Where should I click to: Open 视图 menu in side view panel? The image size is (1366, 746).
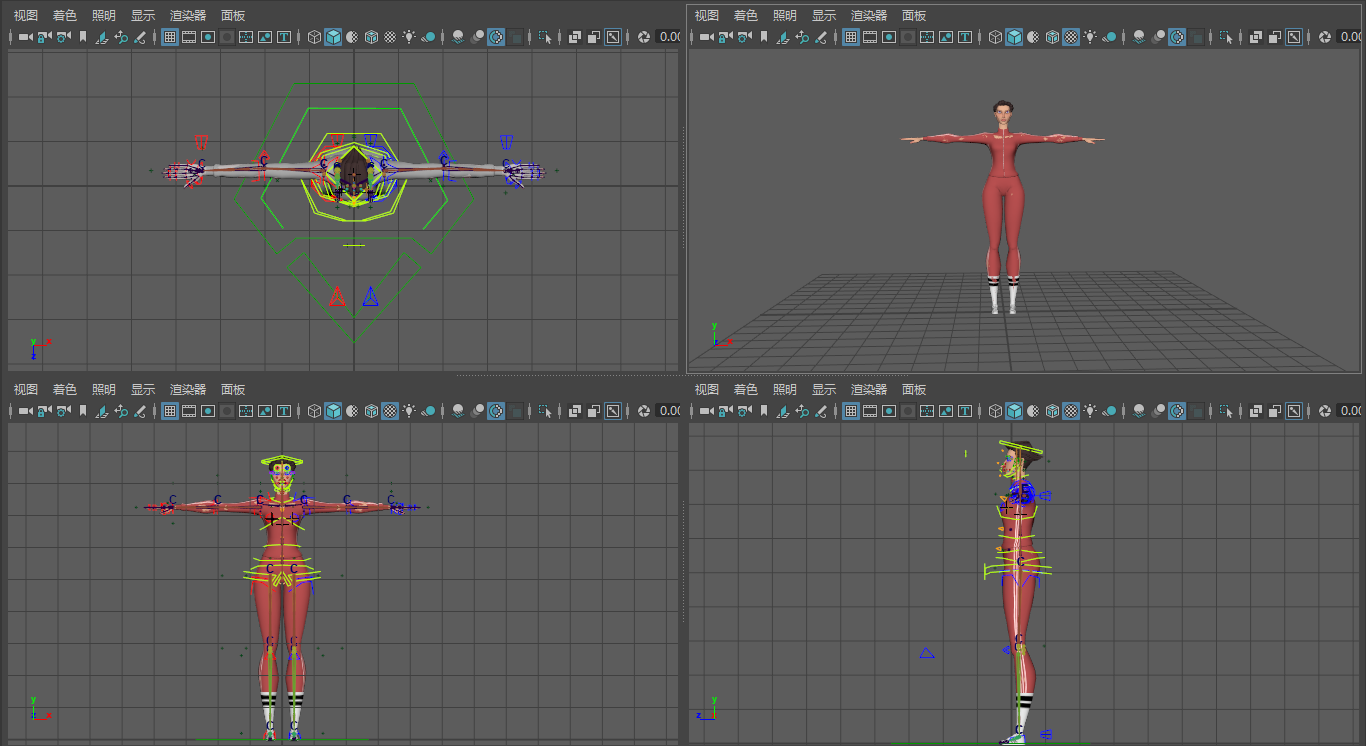click(x=707, y=390)
